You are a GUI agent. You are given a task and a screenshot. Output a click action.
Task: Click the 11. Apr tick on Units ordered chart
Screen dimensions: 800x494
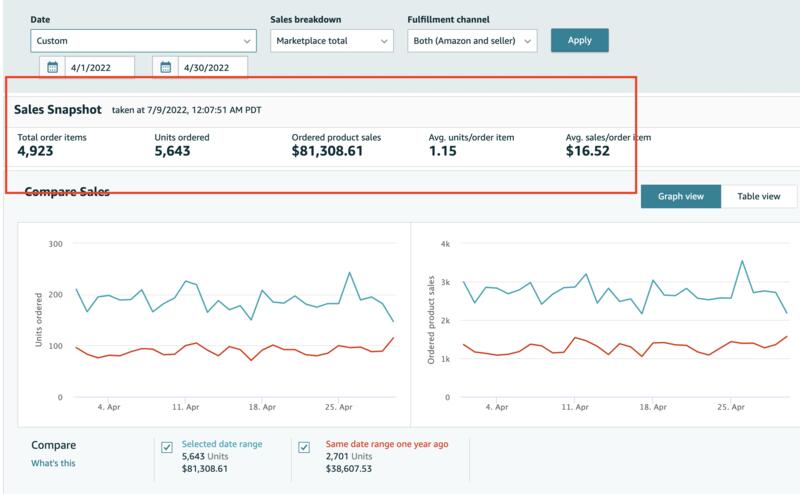point(186,407)
